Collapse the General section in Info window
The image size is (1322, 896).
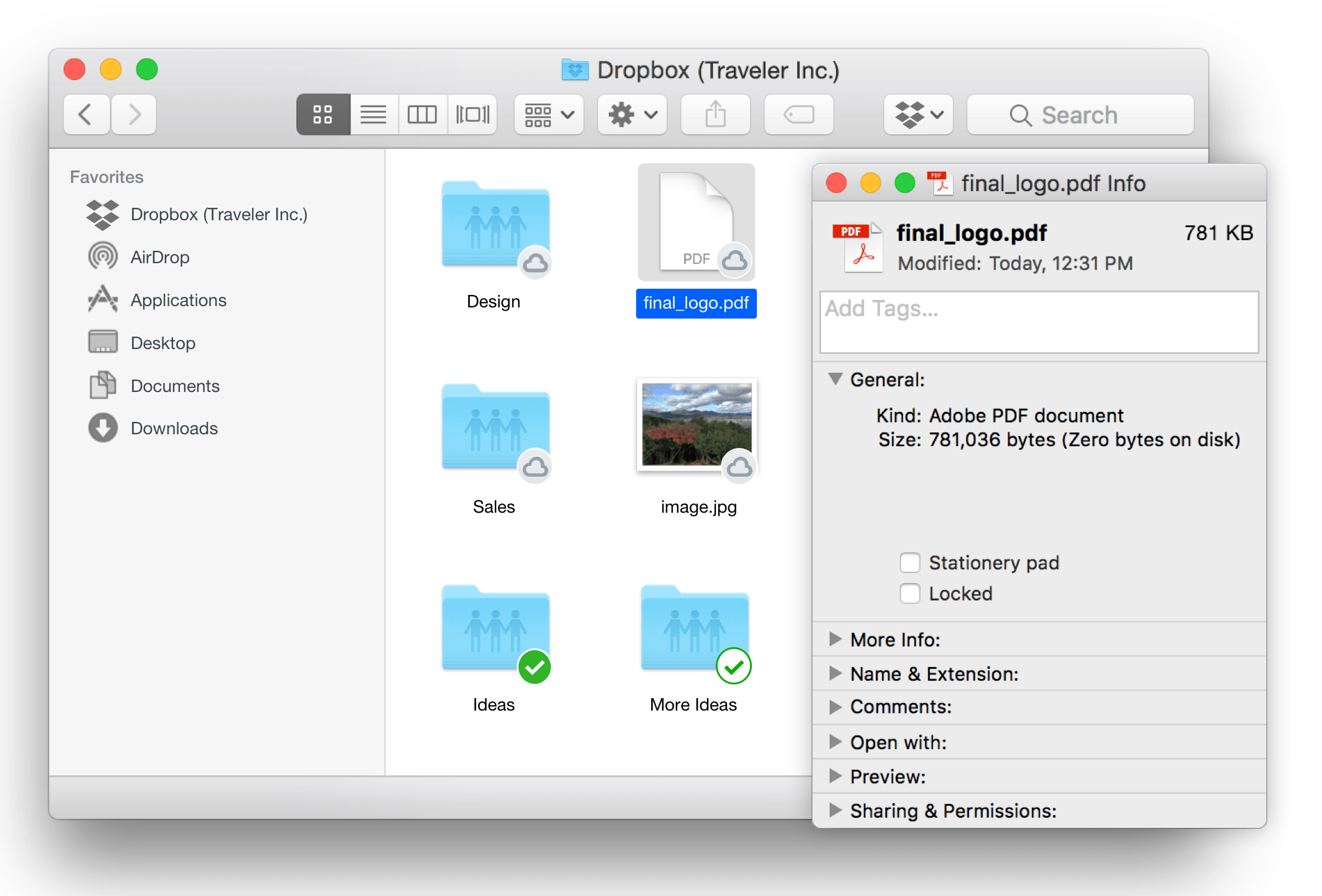point(836,380)
